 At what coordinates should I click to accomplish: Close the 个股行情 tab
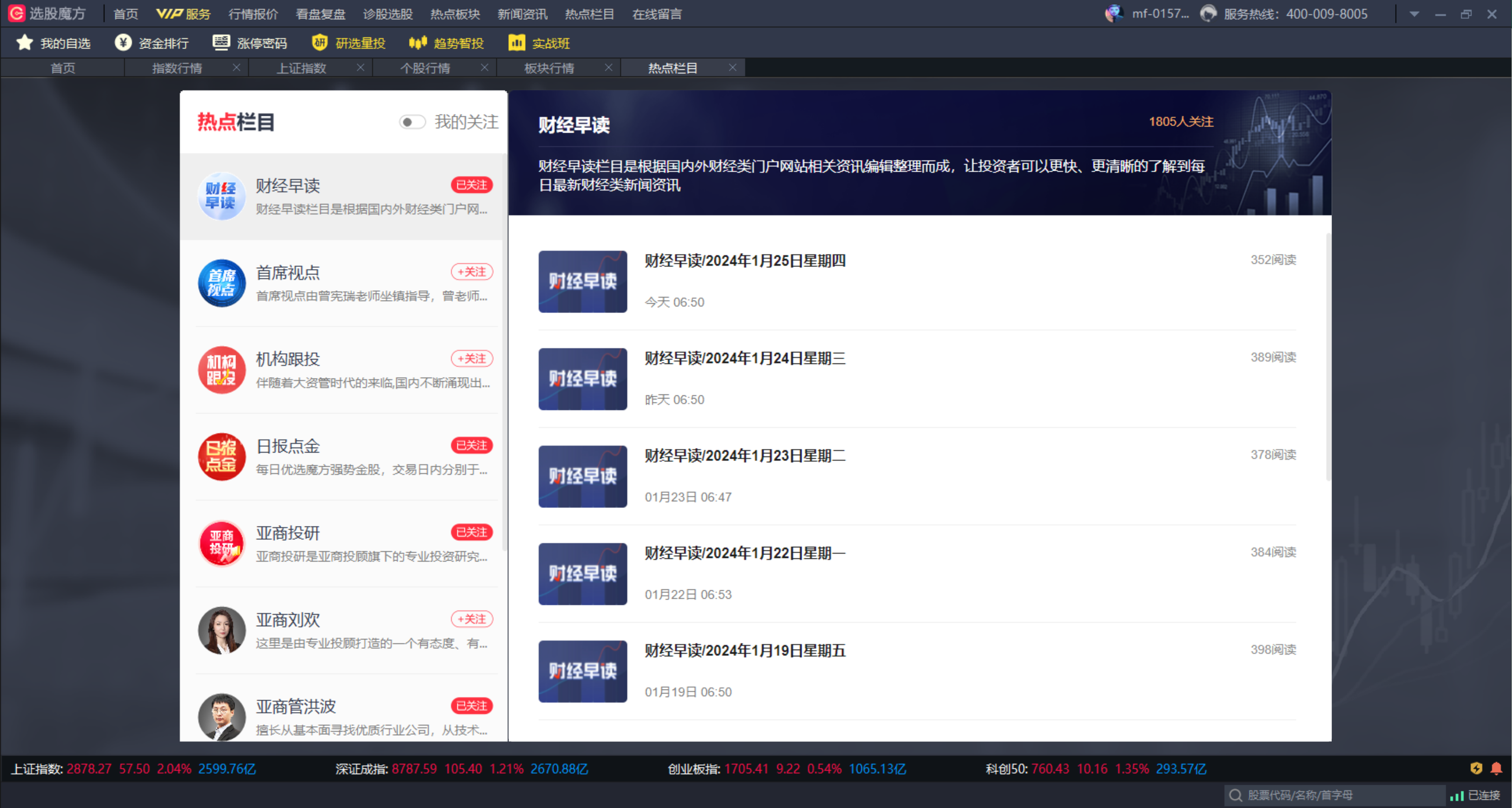pyautogui.click(x=485, y=67)
